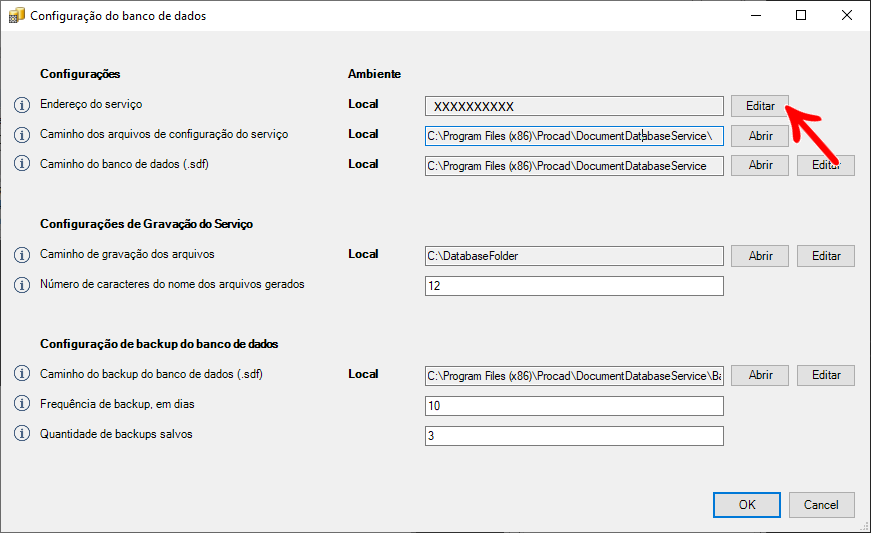Click the Endereço do serviço label

(x=91, y=104)
